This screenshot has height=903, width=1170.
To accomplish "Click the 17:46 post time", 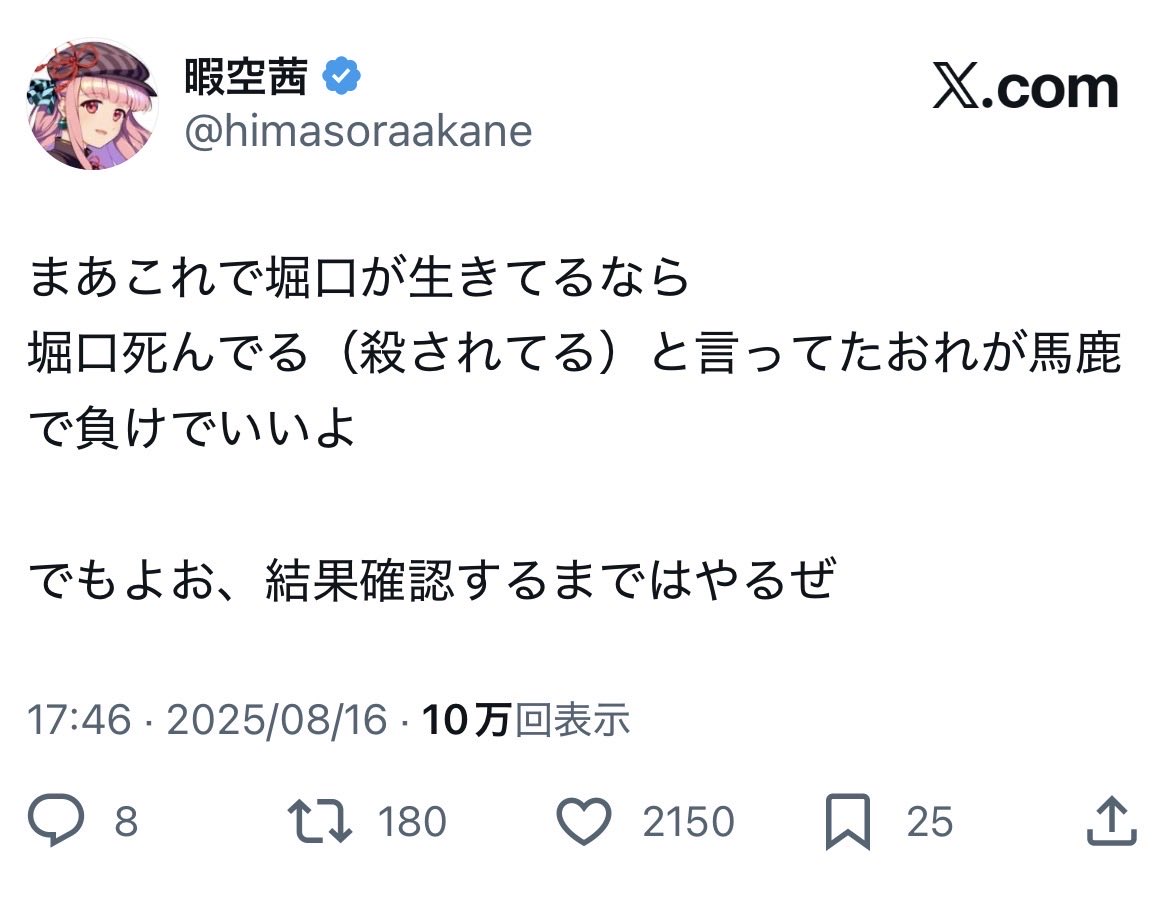I will point(79,719).
